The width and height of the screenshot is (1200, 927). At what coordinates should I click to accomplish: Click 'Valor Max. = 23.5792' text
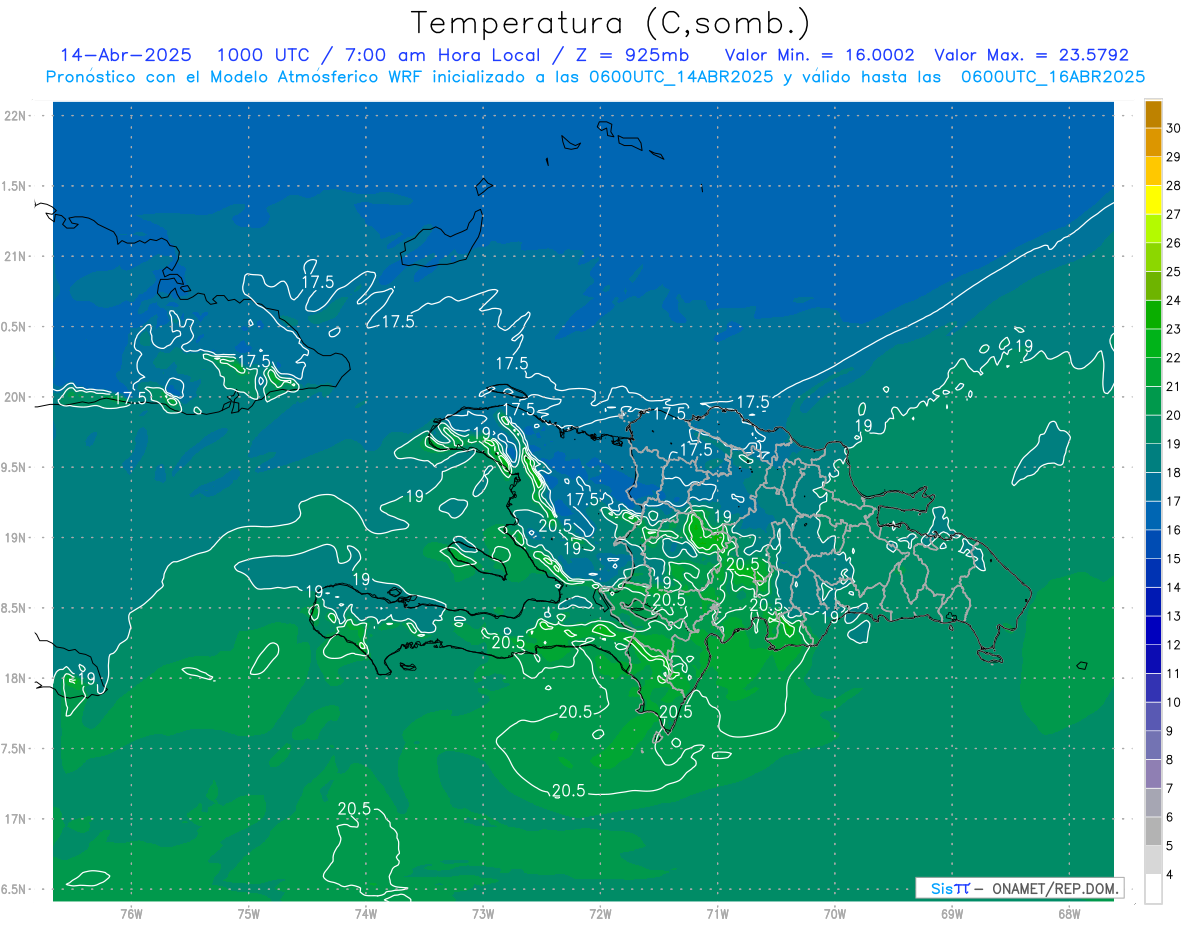point(1031,55)
